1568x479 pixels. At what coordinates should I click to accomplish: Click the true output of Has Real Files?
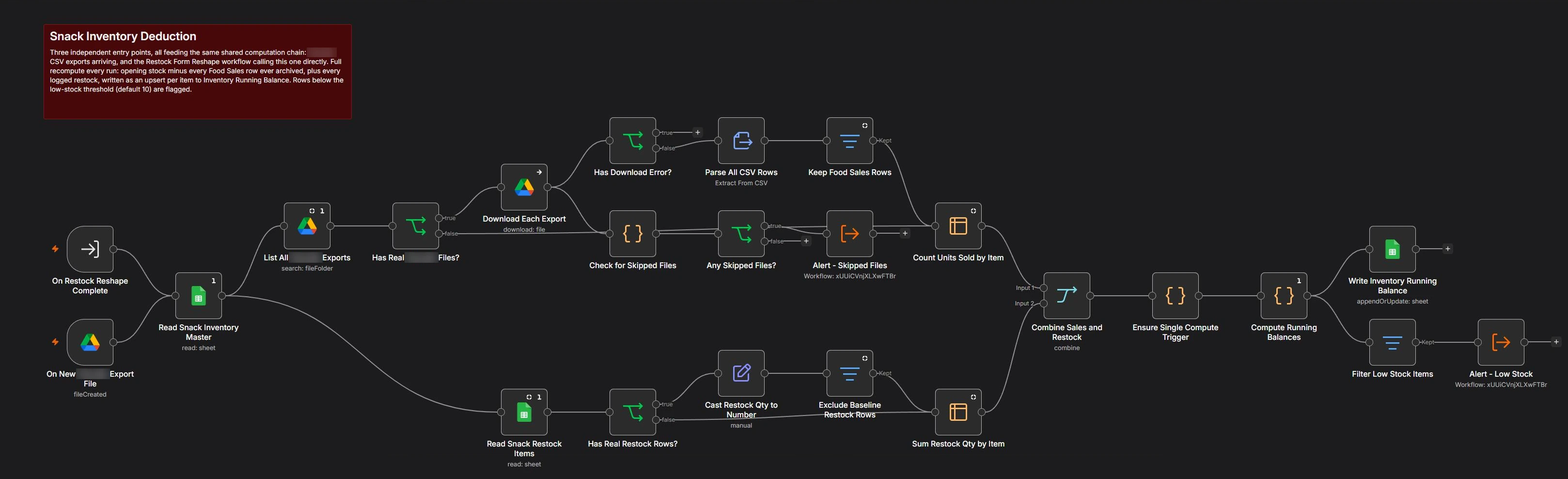[x=439, y=218]
